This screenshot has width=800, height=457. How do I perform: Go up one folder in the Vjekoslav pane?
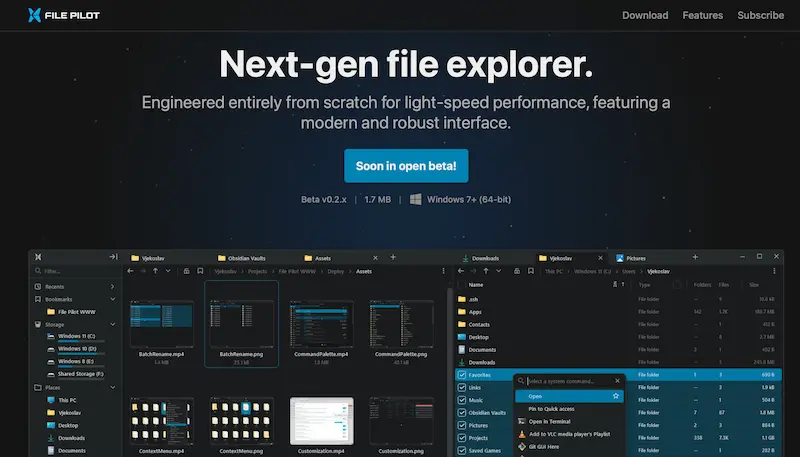coord(486,271)
